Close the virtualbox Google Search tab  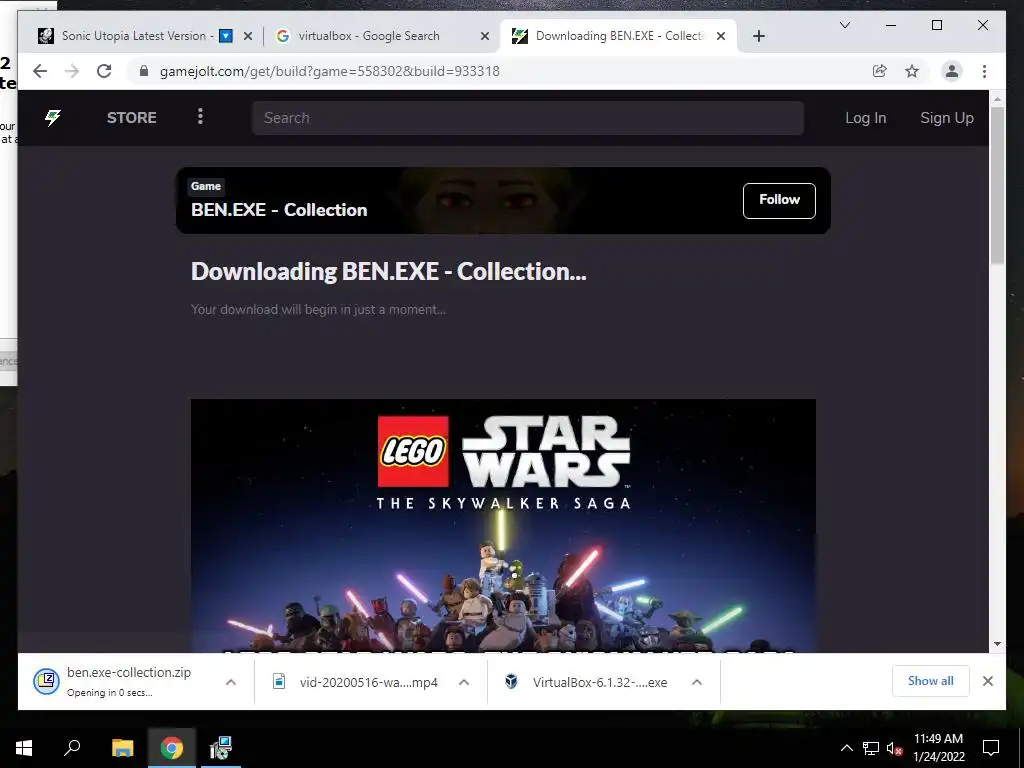(x=485, y=36)
